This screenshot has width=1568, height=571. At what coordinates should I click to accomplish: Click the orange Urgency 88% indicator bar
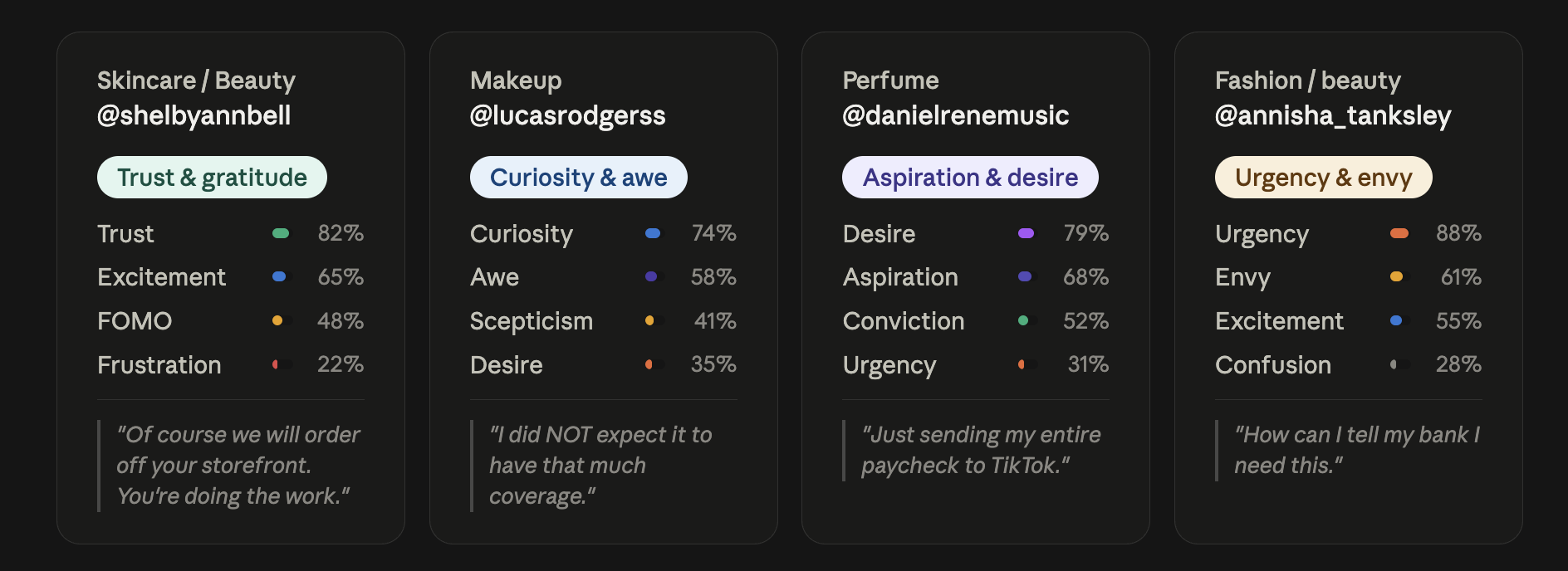(1399, 233)
